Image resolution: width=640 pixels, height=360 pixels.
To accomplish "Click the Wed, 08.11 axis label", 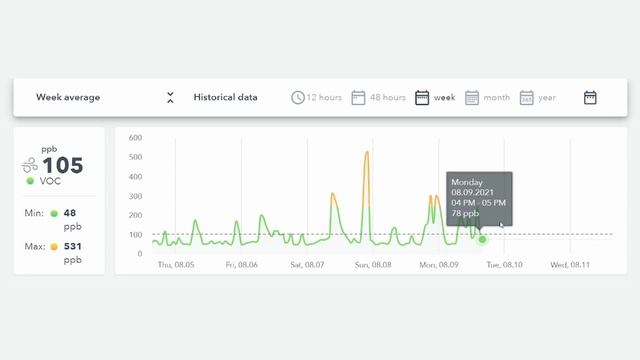I will (x=570, y=265).
